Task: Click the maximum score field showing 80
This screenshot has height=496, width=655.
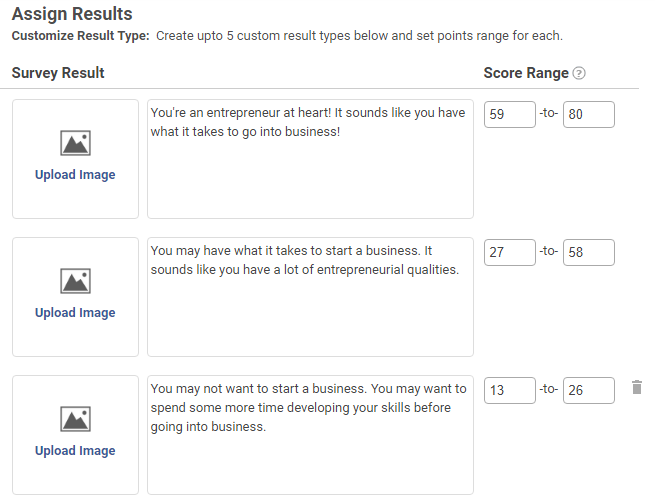Action: click(x=588, y=114)
